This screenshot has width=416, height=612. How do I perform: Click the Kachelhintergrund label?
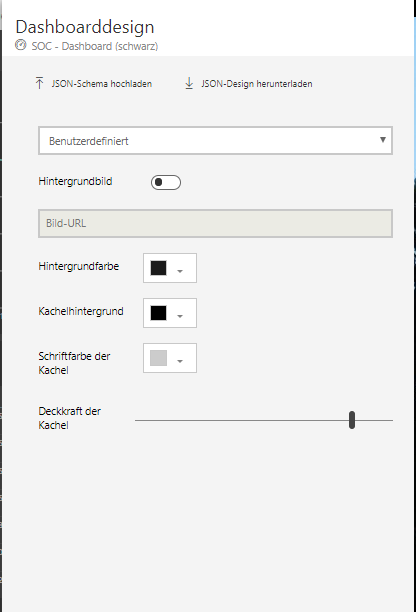pos(81,311)
